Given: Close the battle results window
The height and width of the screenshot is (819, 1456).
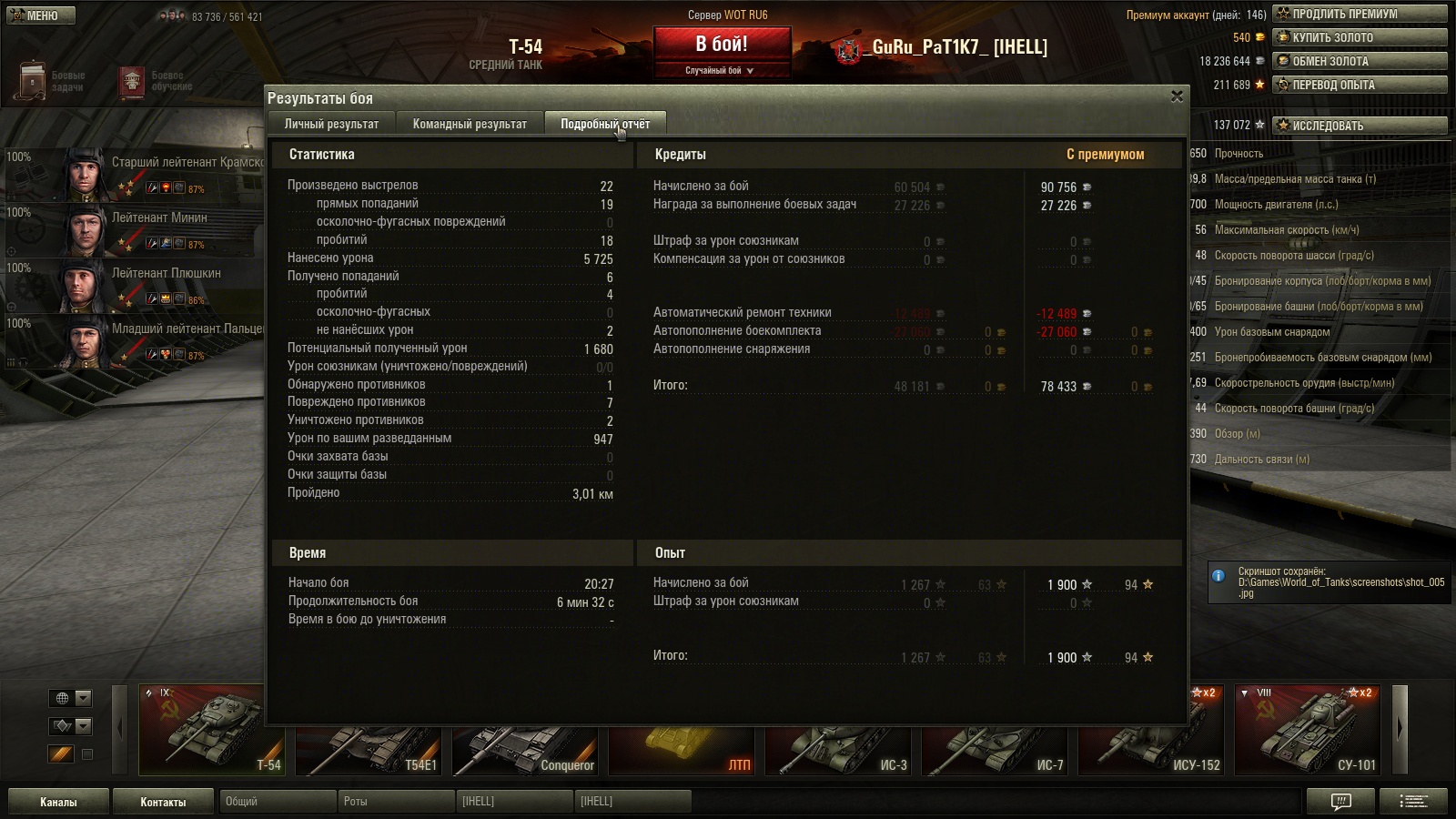Looking at the screenshot, I should click(1177, 96).
